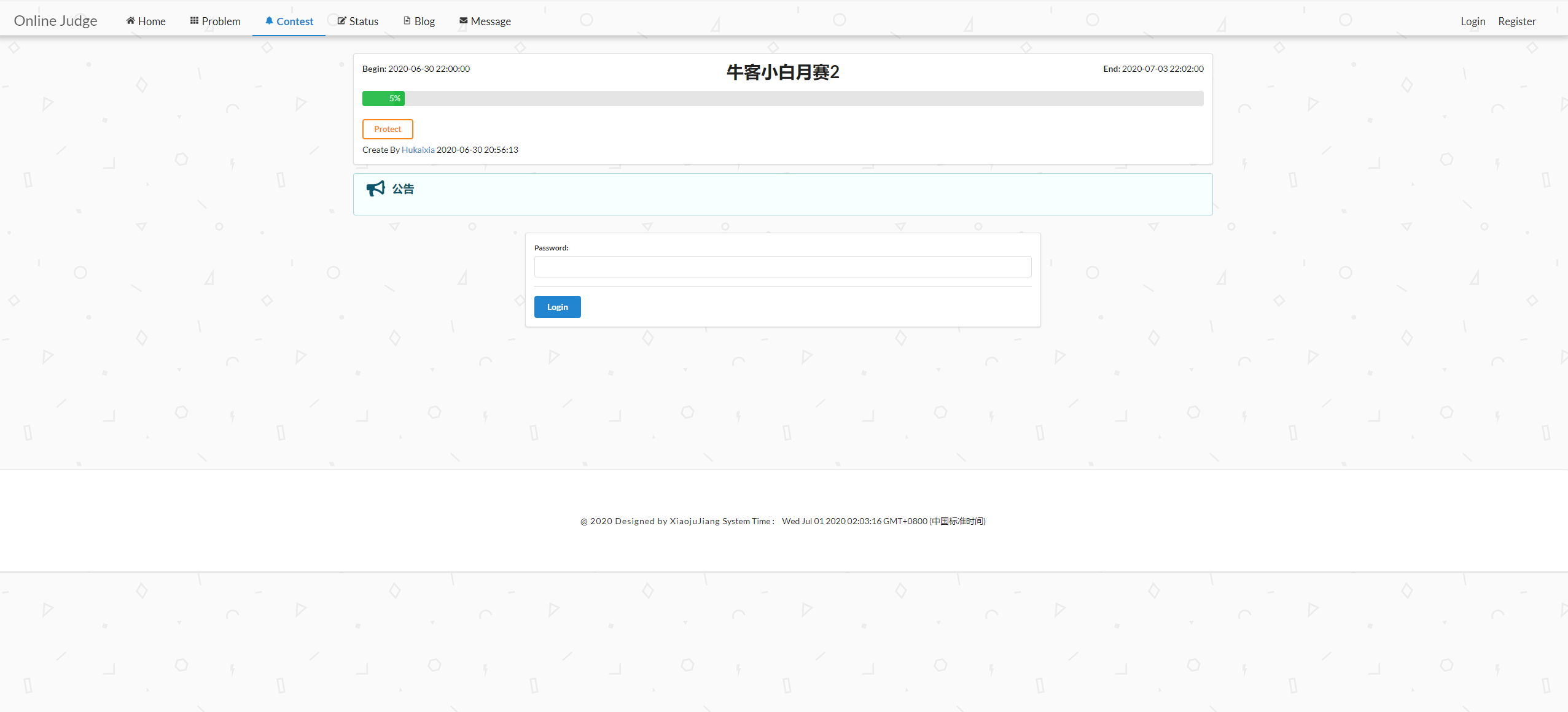1568x712 pixels.
Task: Click the megaphone icon in the announcement box
Action: click(x=375, y=188)
